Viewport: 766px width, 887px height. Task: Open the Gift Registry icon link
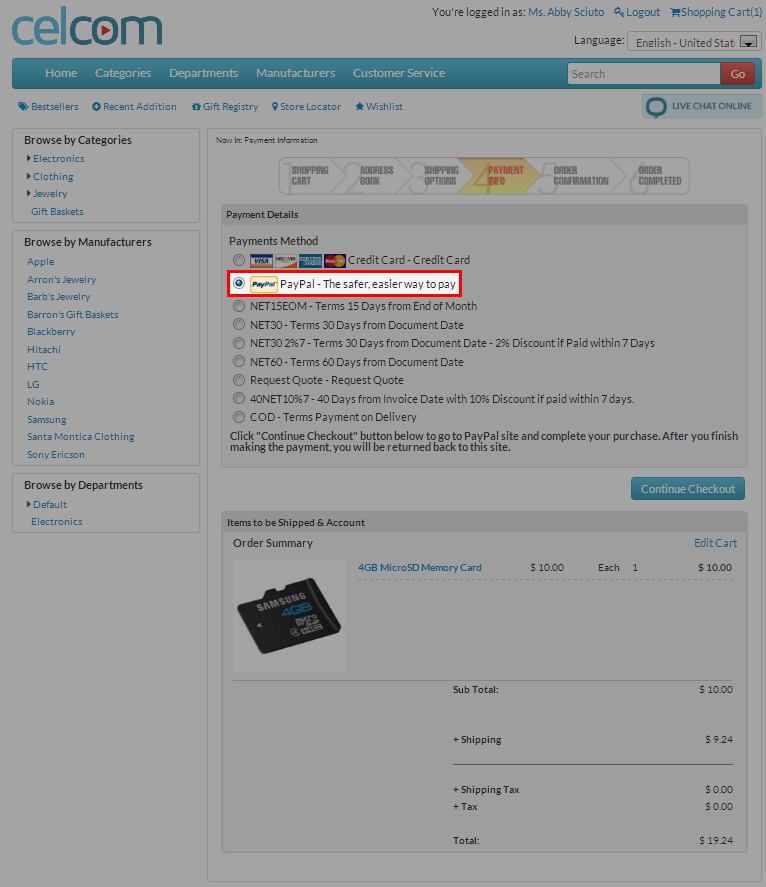[196, 107]
